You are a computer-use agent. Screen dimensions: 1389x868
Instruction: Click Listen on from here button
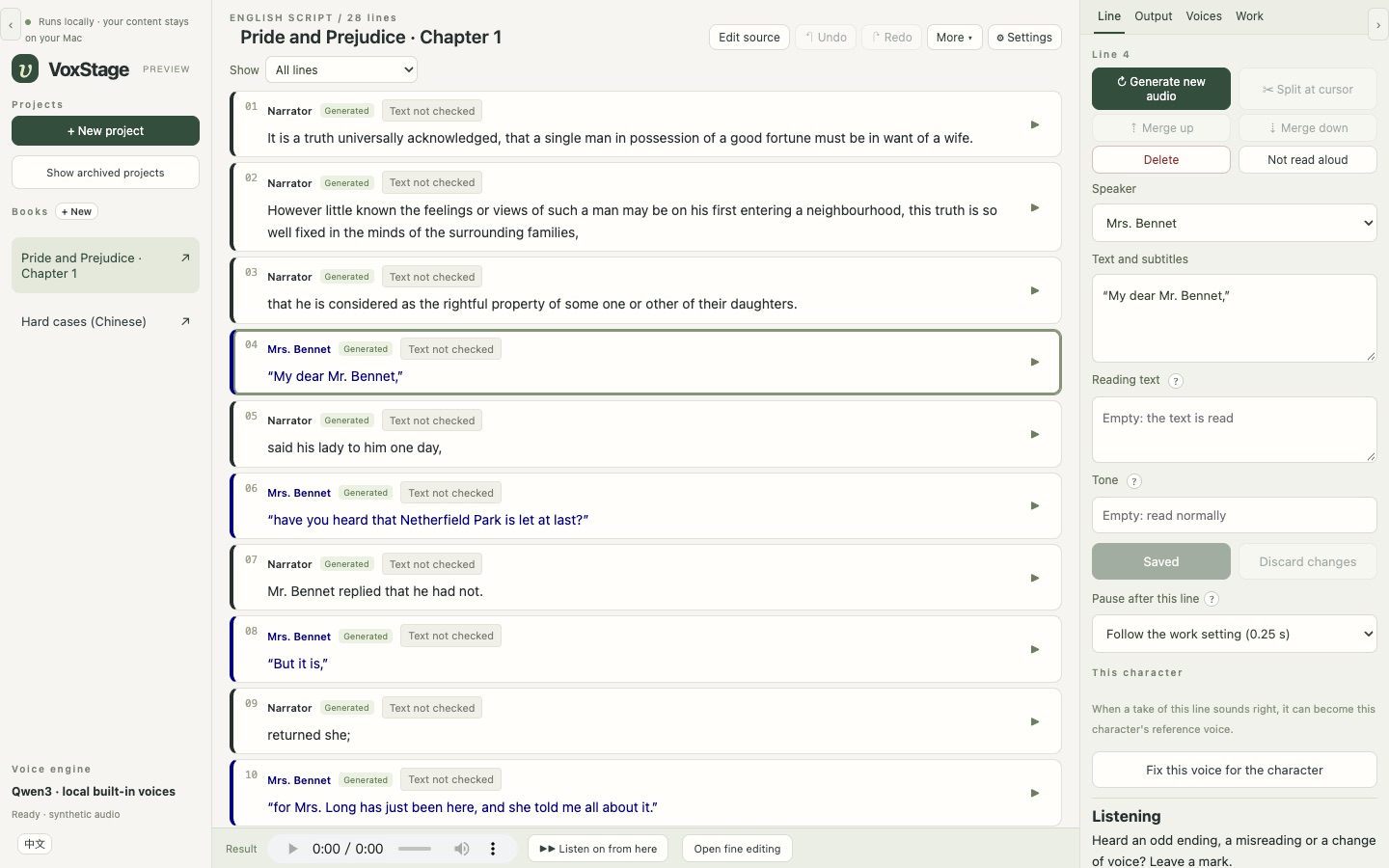coord(598,849)
